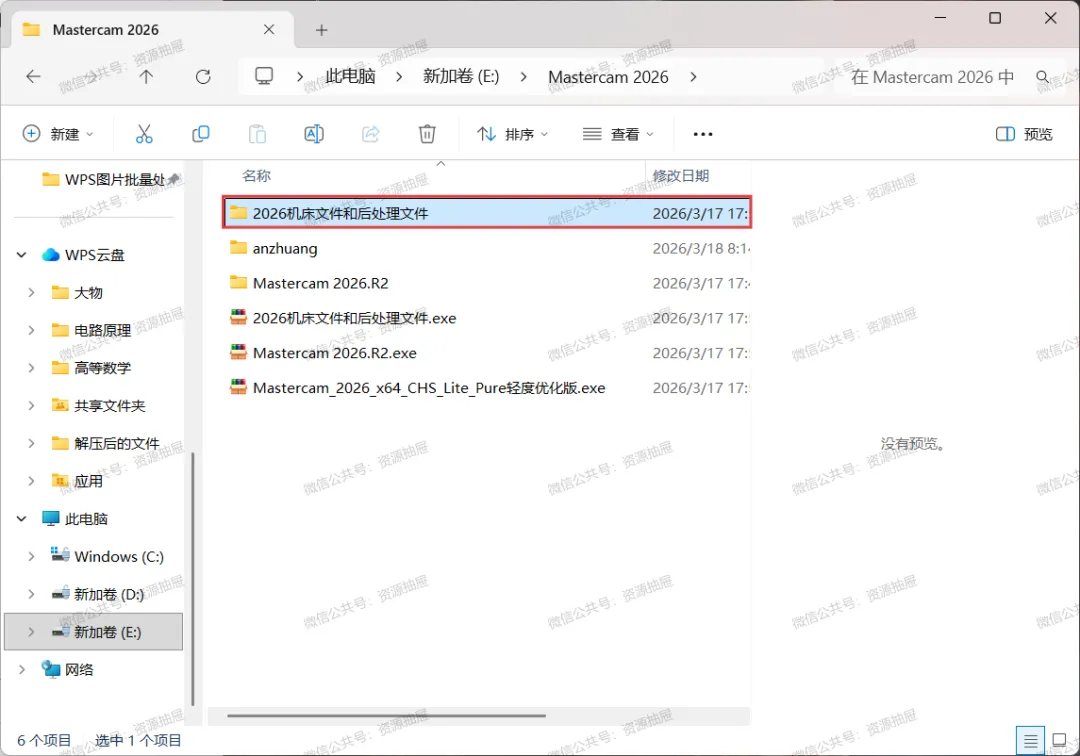Select 2026机床文件和后处理文件.exe file
The image size is (1080, 756).
click(487, 317)
